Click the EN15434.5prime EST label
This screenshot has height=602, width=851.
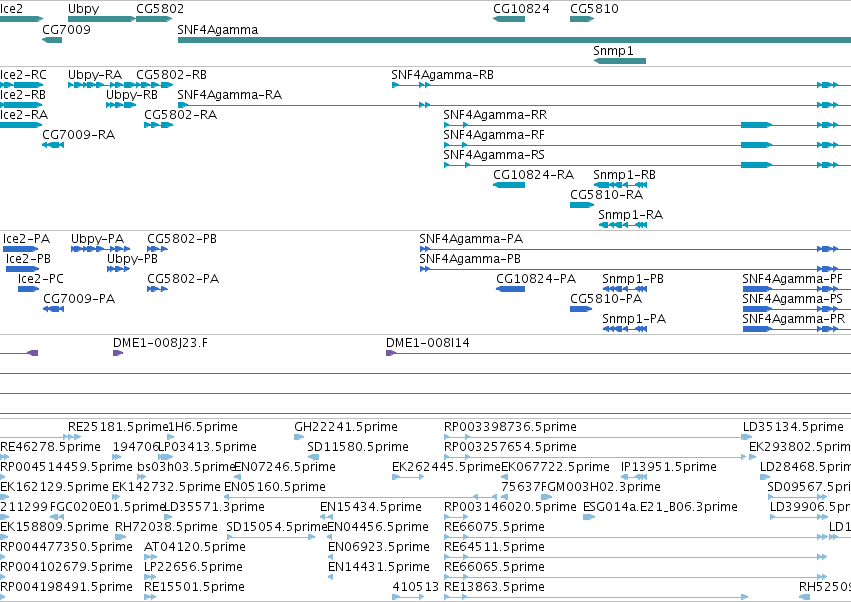pyautogui.click(x=371, y=507)
